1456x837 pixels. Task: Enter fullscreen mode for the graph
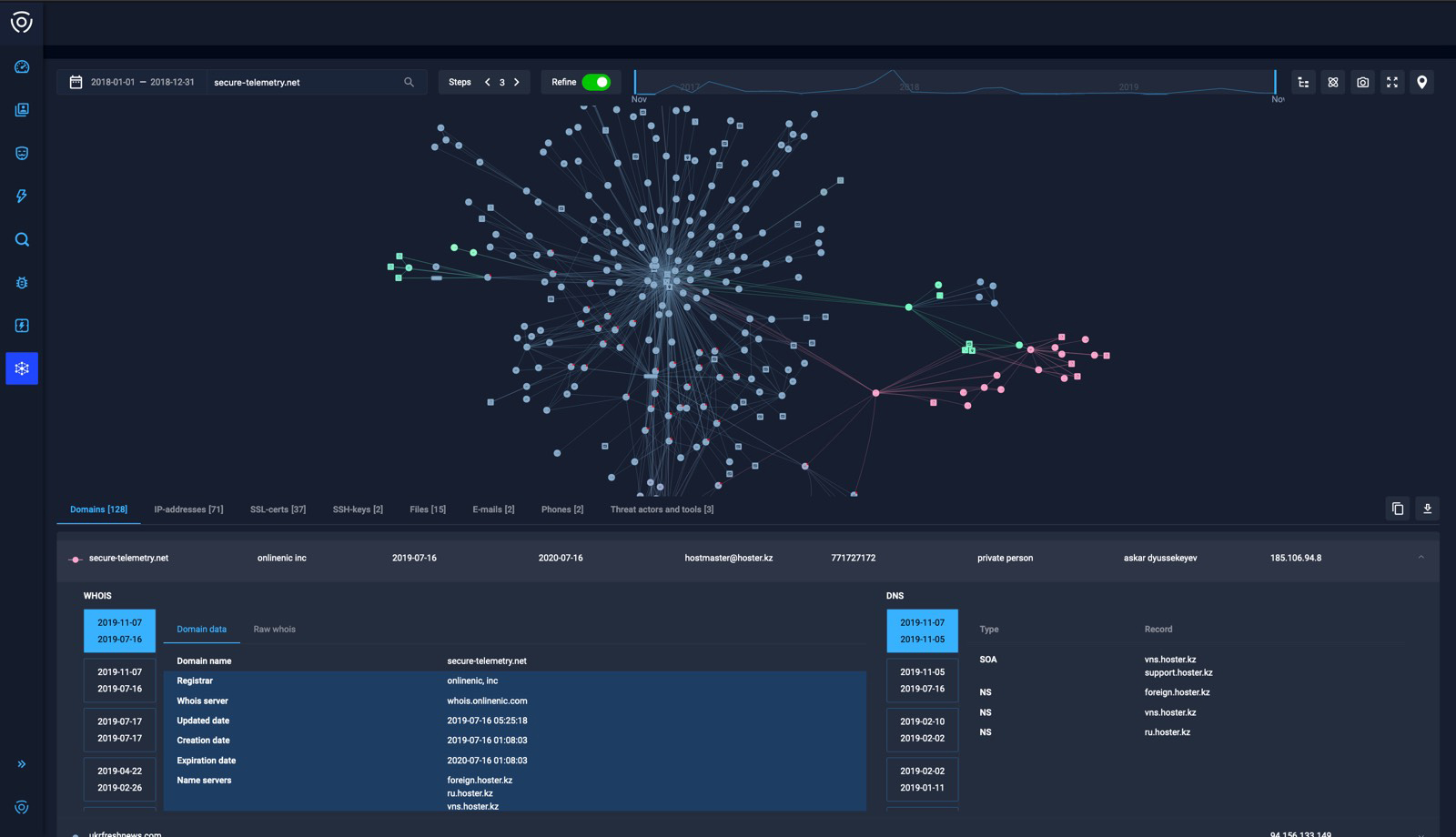(1391, 82)
